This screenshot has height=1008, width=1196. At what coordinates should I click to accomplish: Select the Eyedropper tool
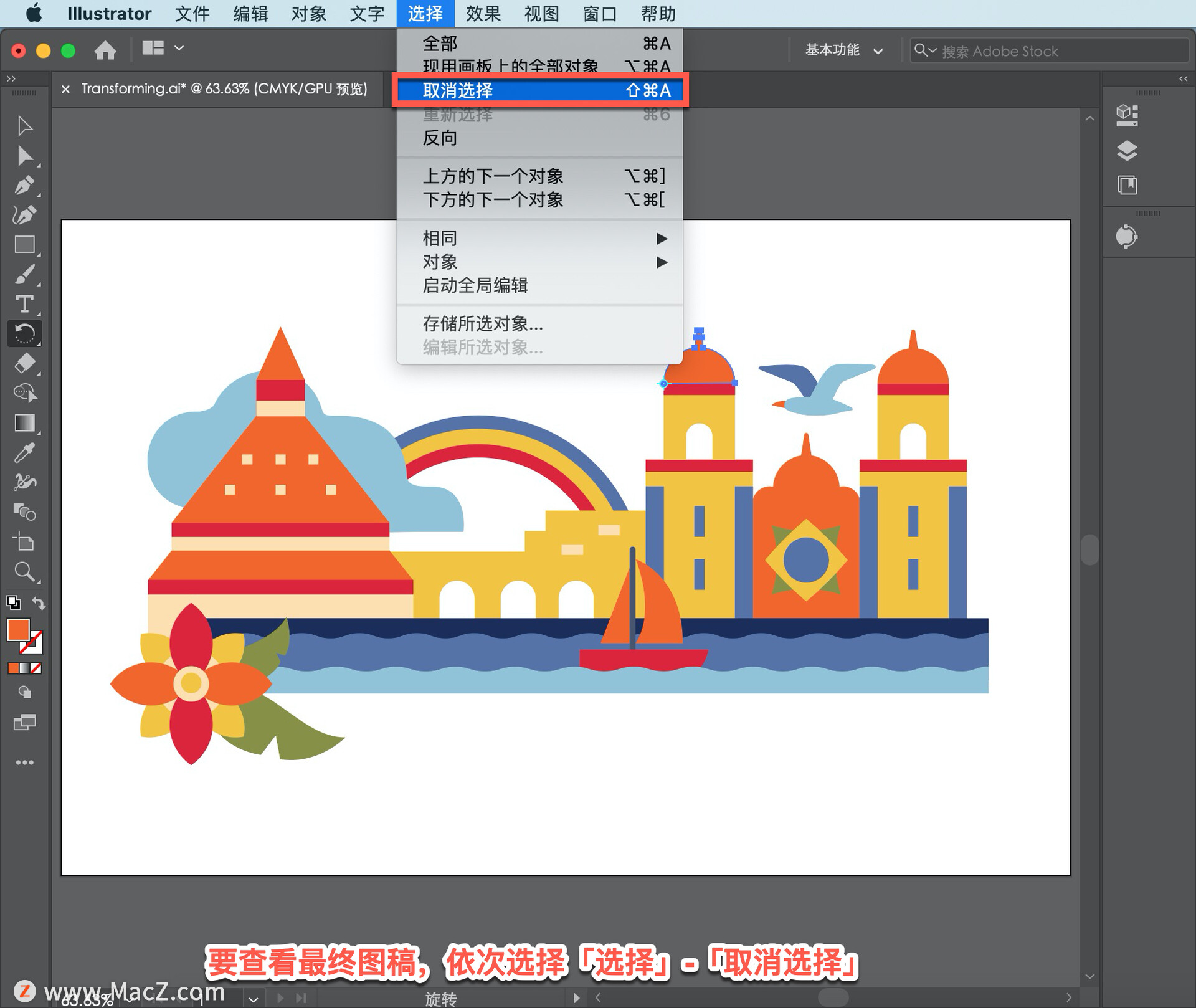(x=24, y=453)
